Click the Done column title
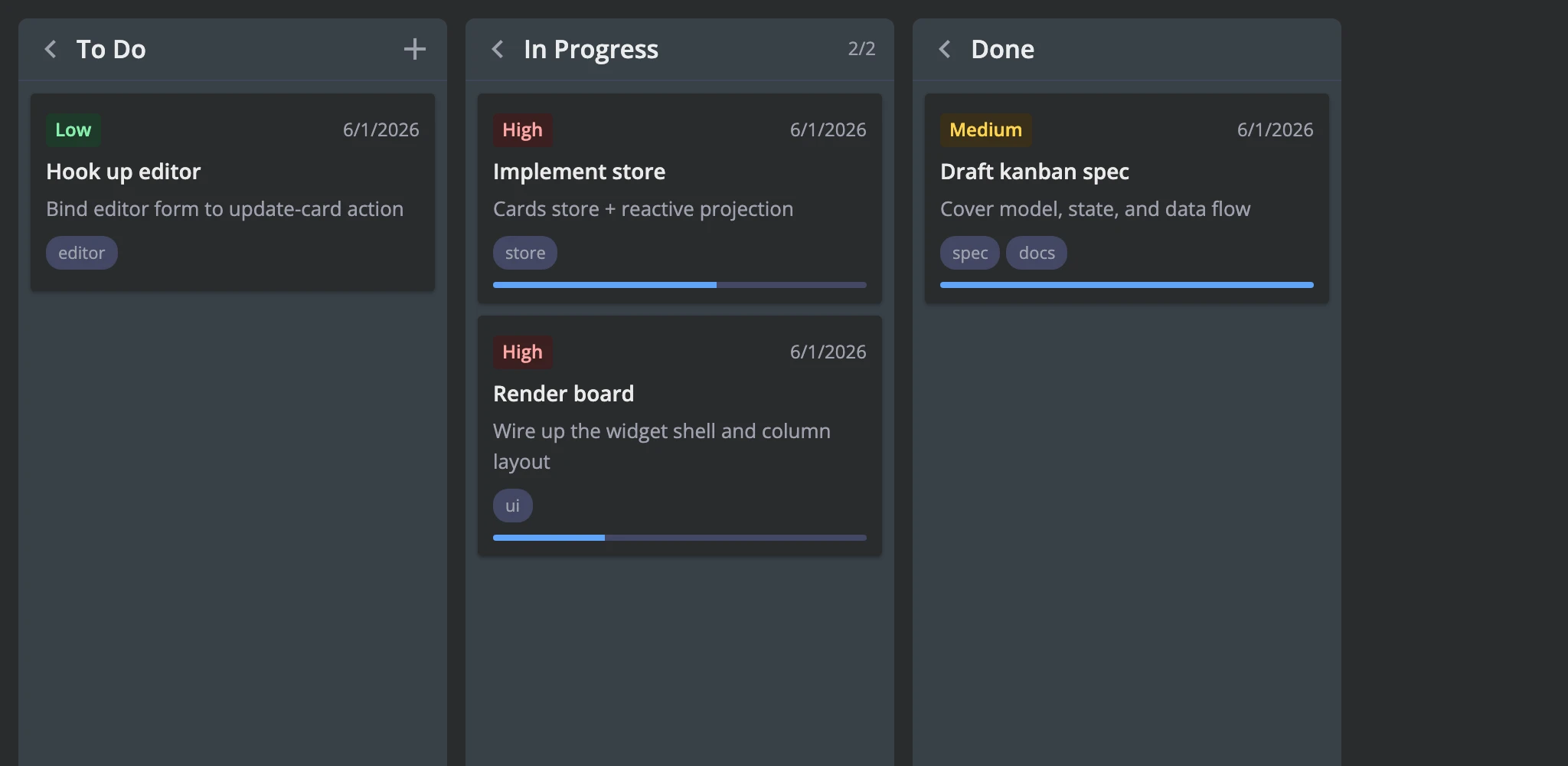 1002,49
